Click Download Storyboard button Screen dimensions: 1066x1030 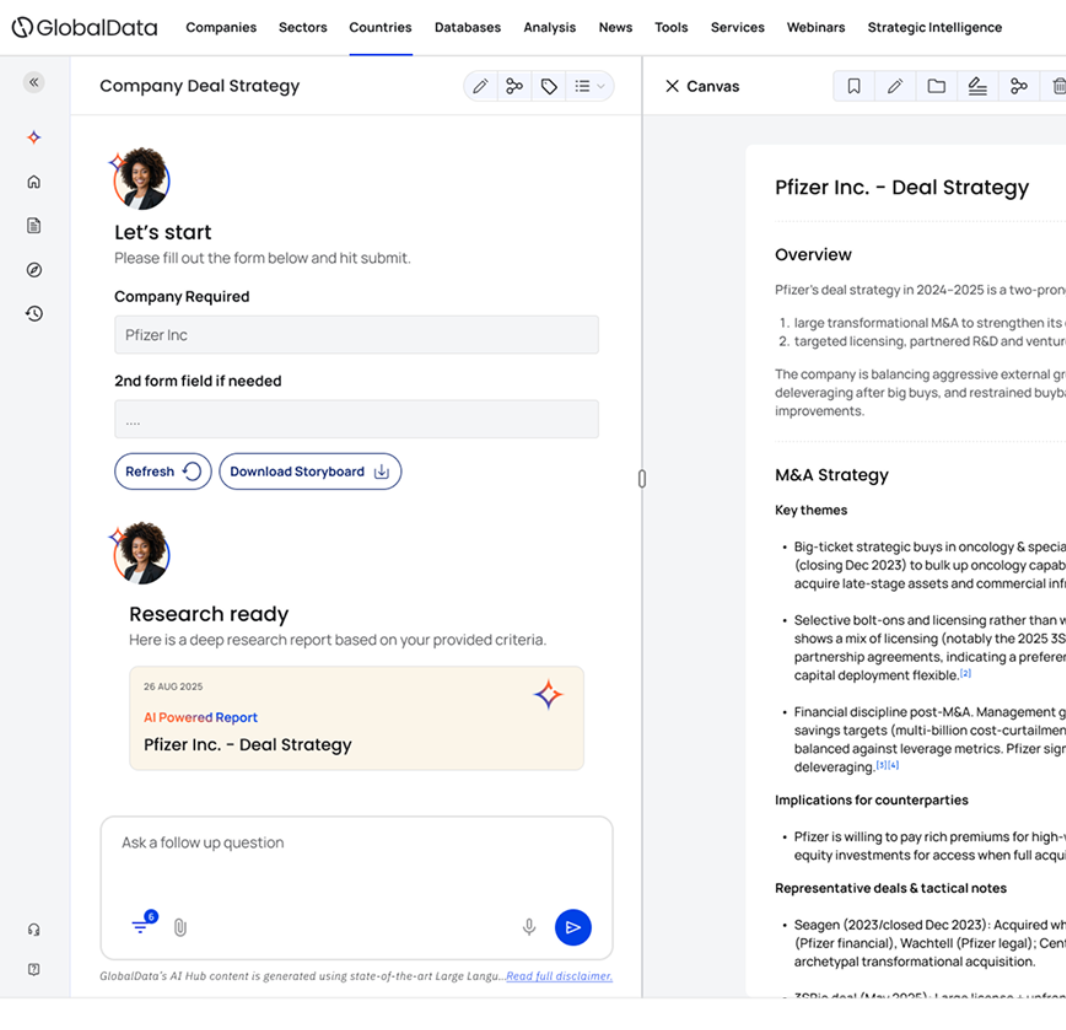pos(310,471)
